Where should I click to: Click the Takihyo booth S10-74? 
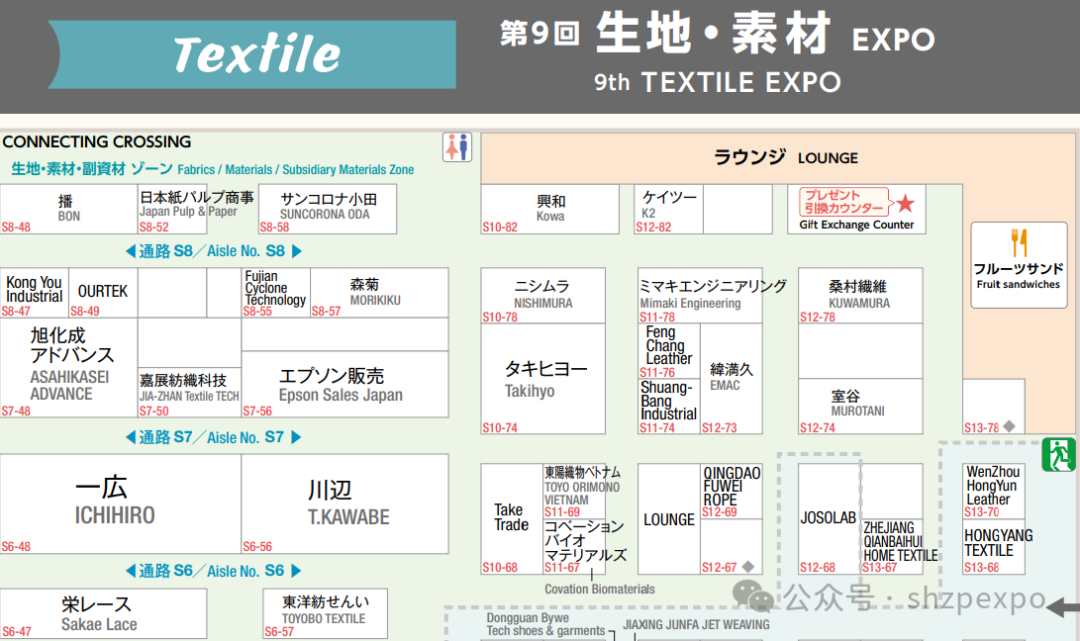tap(543, 379)
